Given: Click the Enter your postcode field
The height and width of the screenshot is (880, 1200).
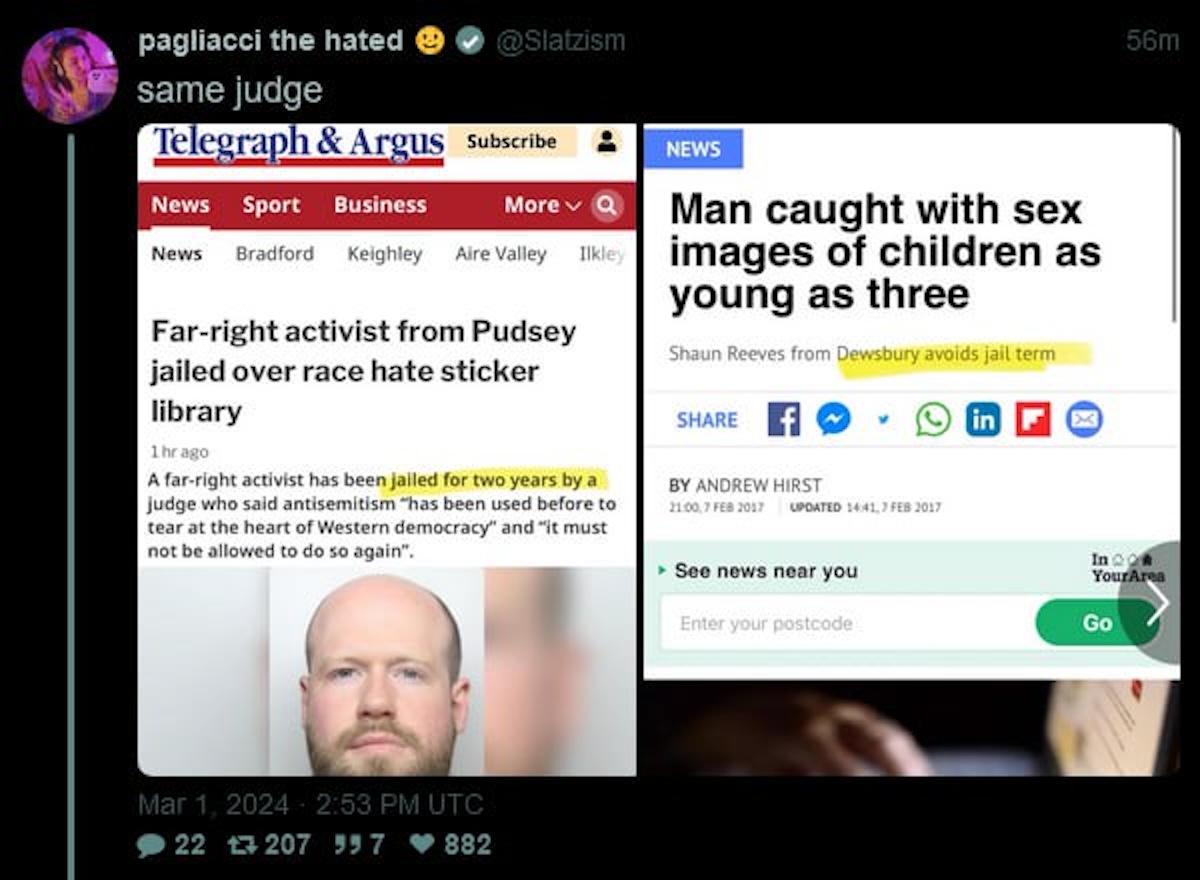Looking at the screenshot, I should [848, 622].
